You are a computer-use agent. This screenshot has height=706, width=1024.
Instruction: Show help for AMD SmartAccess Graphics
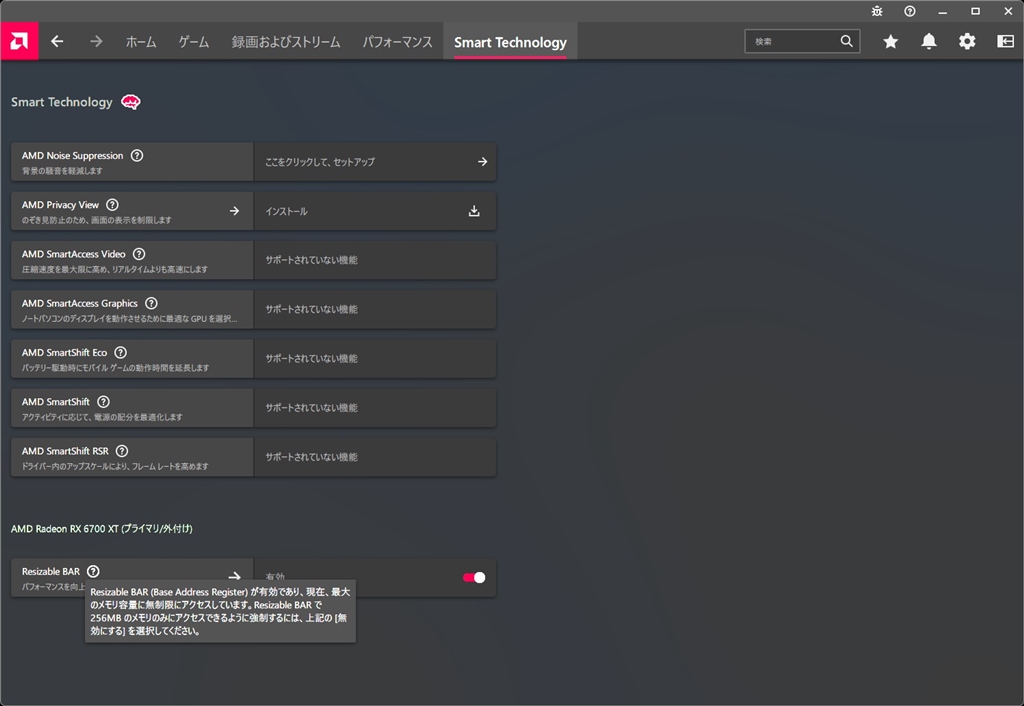152,303
